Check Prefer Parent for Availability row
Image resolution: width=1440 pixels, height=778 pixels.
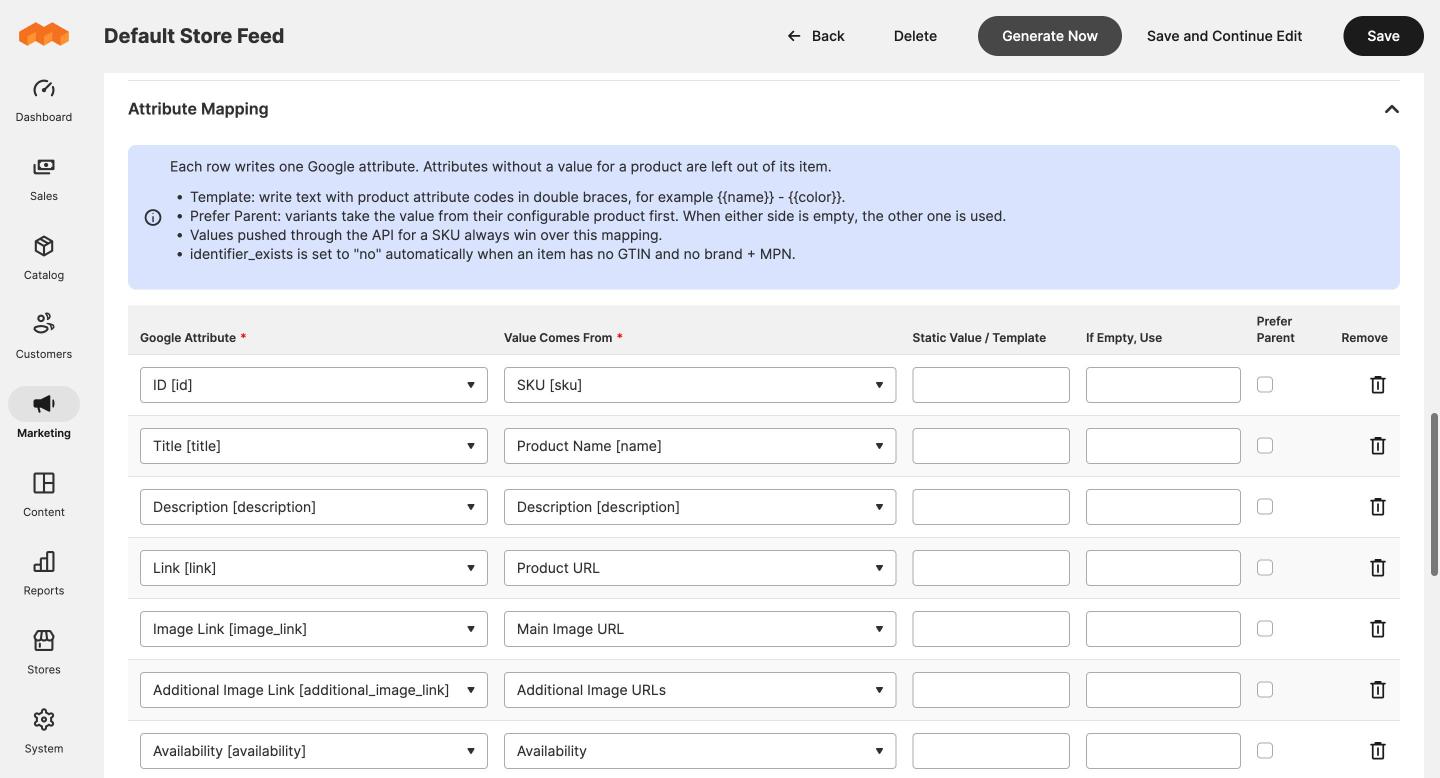coord(1265,750)
